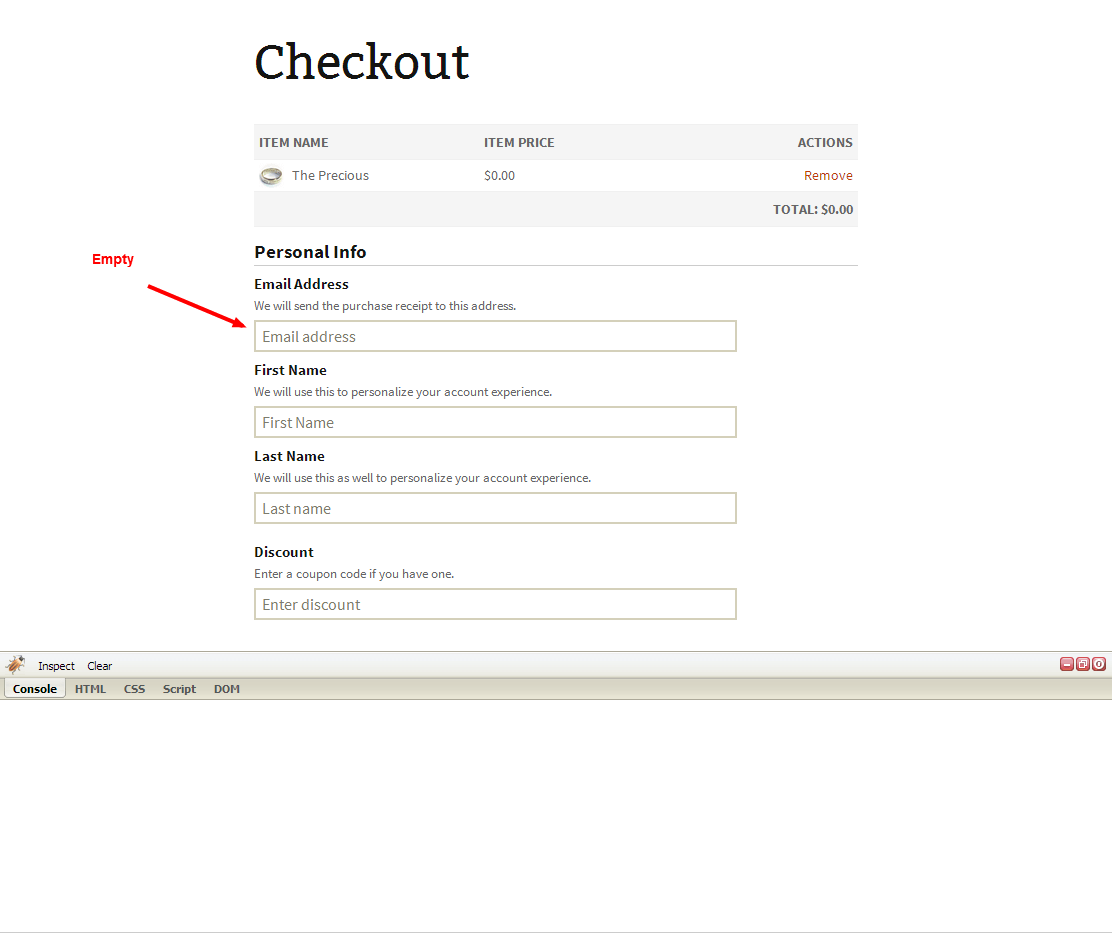Click the Personal Info heading
The width and height of the screenshot is (1112, 934).
310,252
